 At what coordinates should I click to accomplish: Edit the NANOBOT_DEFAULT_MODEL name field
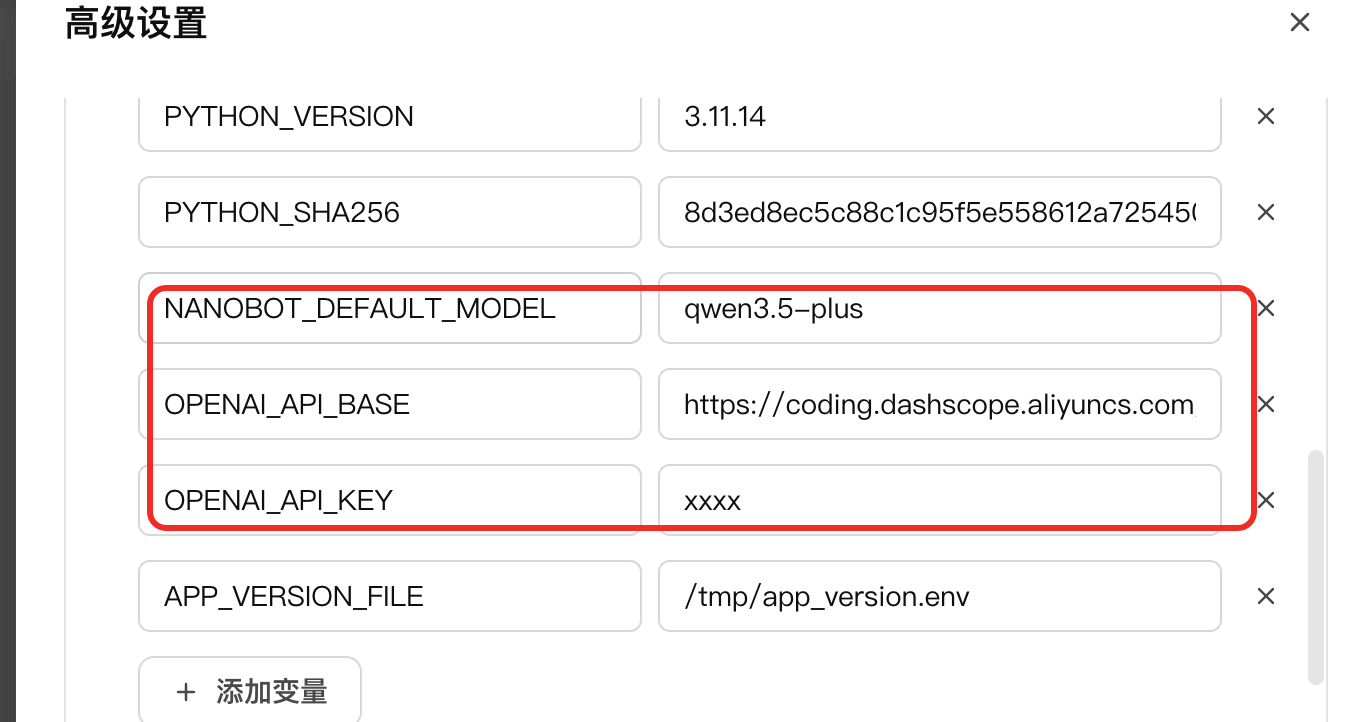[x=389, y=308]
